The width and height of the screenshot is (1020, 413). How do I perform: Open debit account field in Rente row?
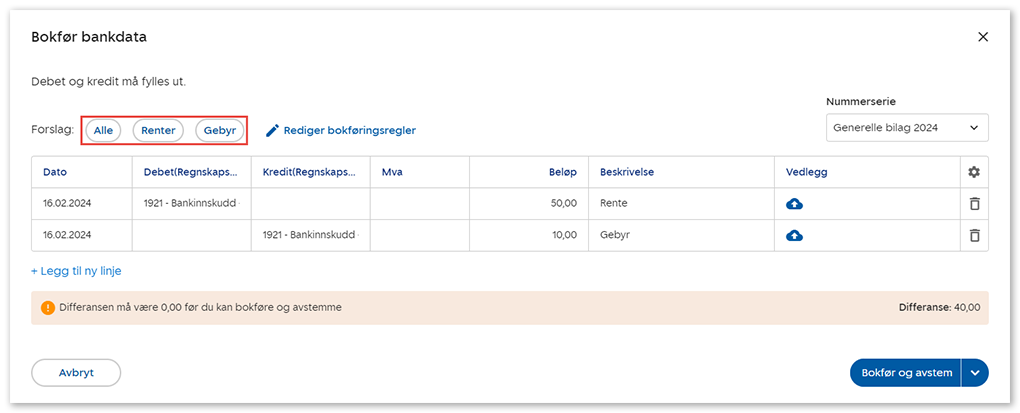[190, 204]
